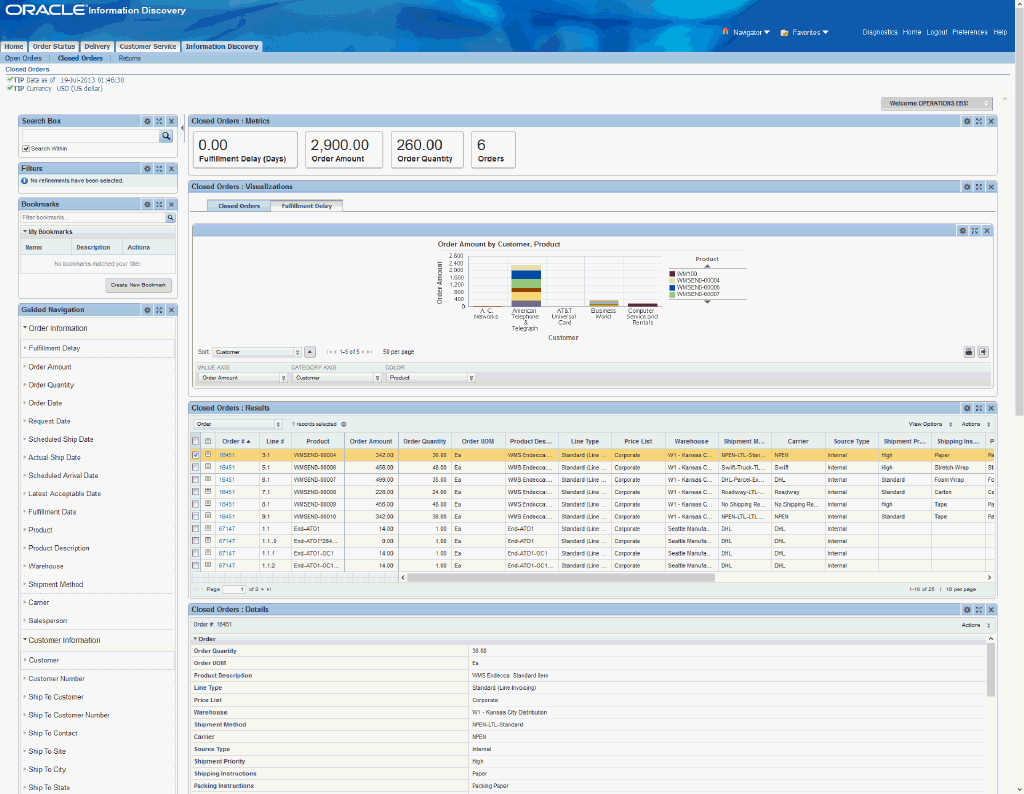Viewport: 1024px width, 794px height.
Task: Click WMSEND-00006 blue legend swatch
Action: [x=672, y=288]
